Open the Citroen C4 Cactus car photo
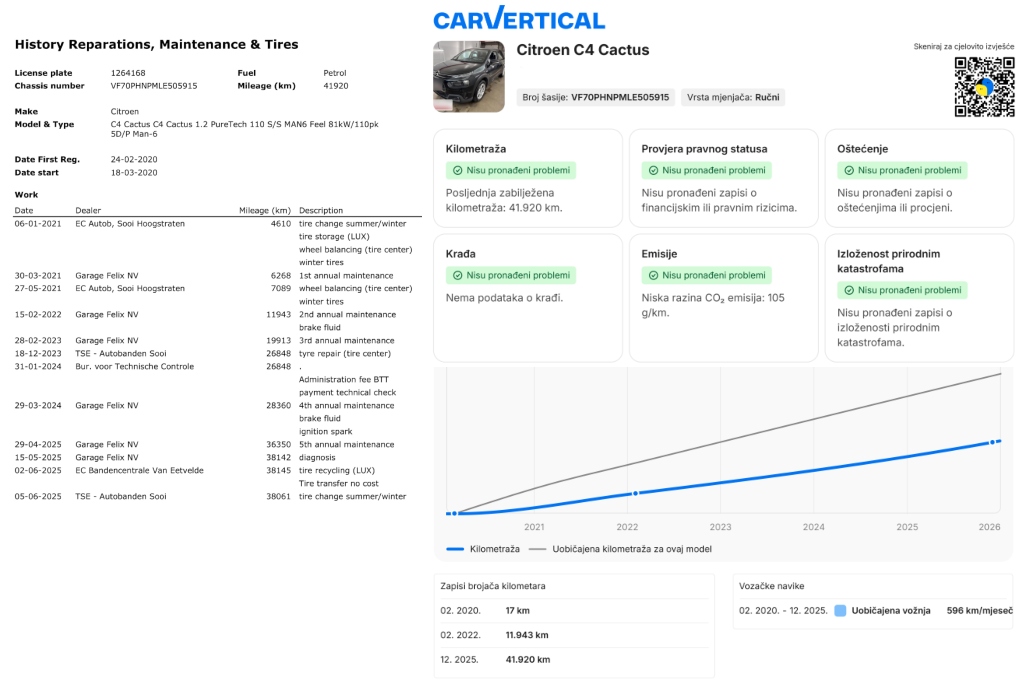 tap(469, 76)
